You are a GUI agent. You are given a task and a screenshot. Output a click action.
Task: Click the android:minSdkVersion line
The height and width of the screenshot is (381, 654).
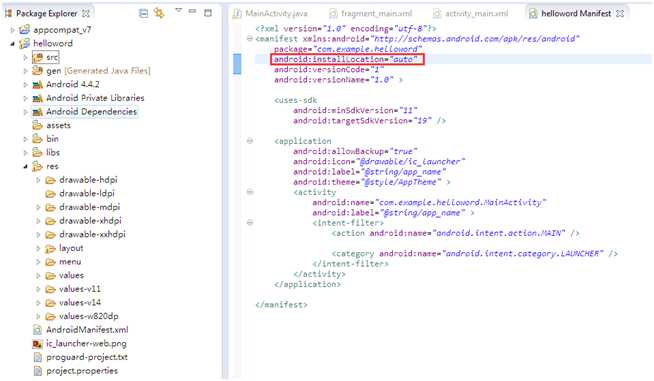355,111
